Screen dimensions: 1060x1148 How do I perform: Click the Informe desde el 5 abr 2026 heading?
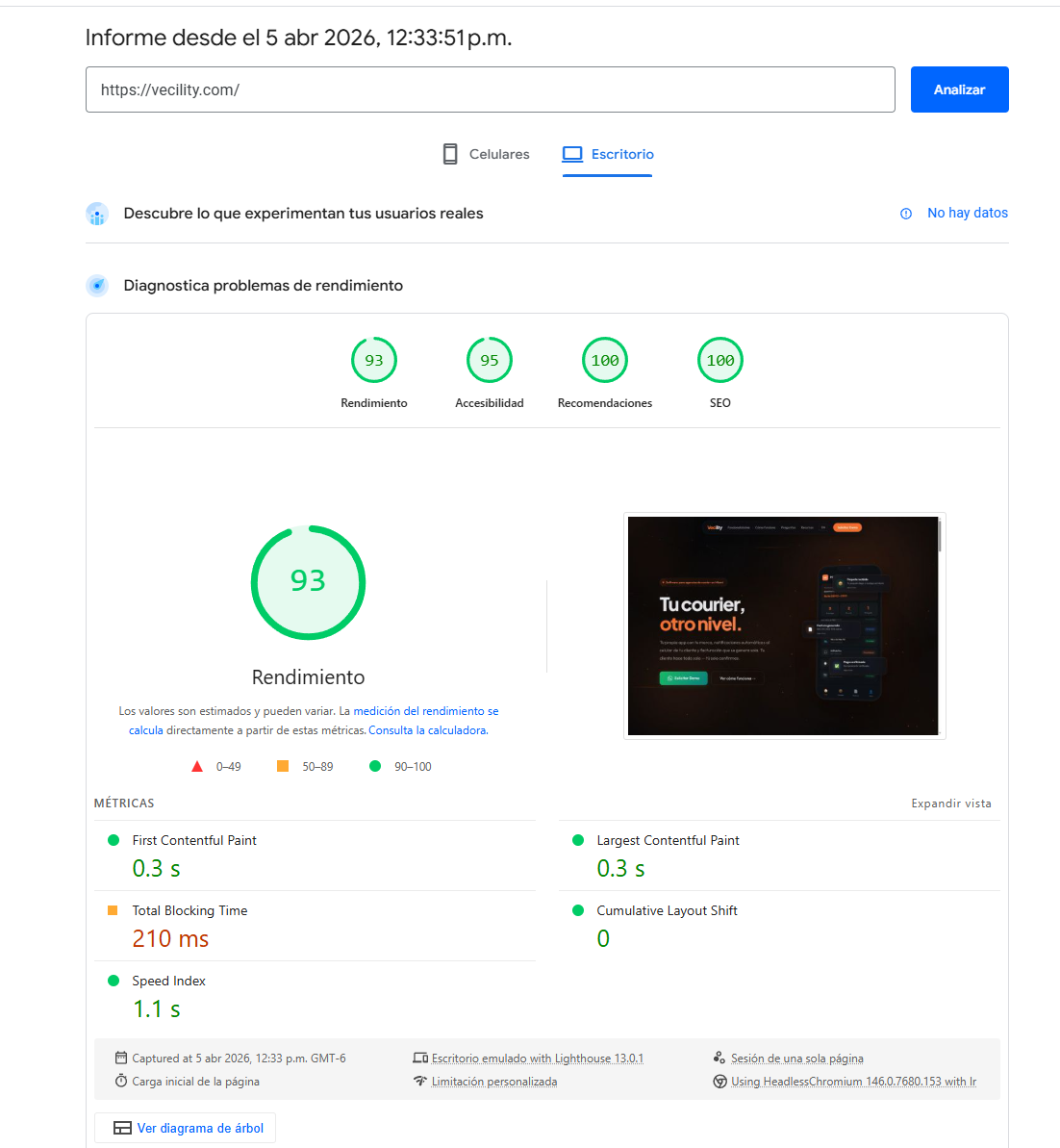(x=299, y=38)
